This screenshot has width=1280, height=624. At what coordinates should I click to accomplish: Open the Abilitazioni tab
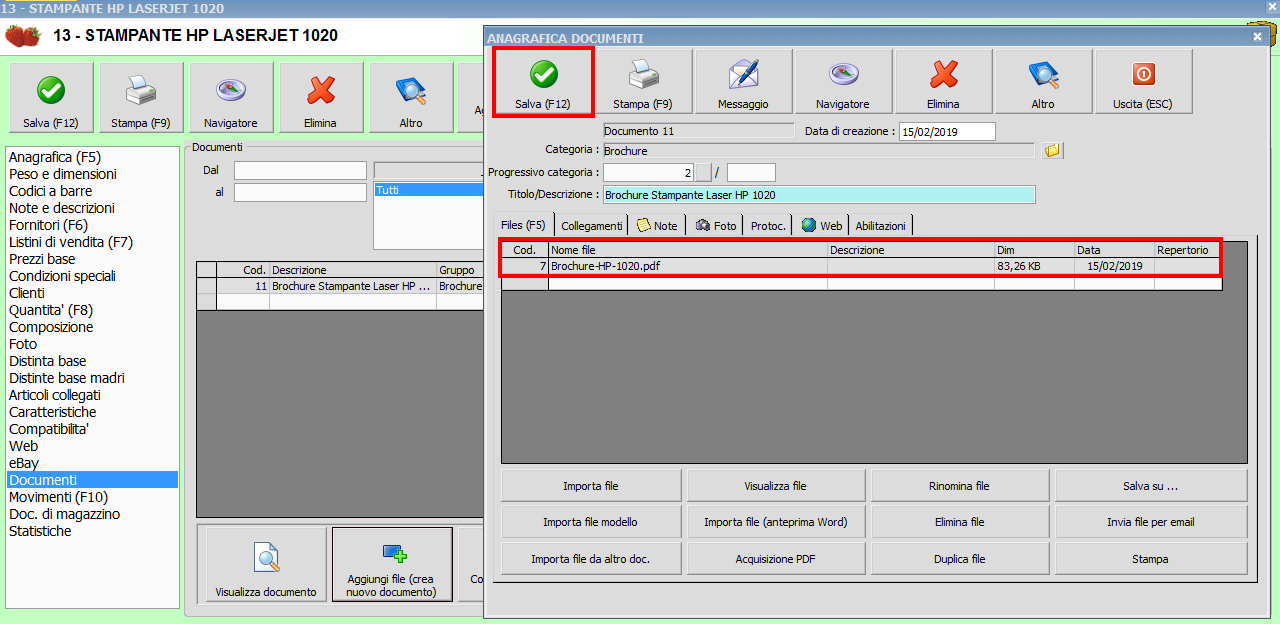pyautogui.click(x=881, y=226)
